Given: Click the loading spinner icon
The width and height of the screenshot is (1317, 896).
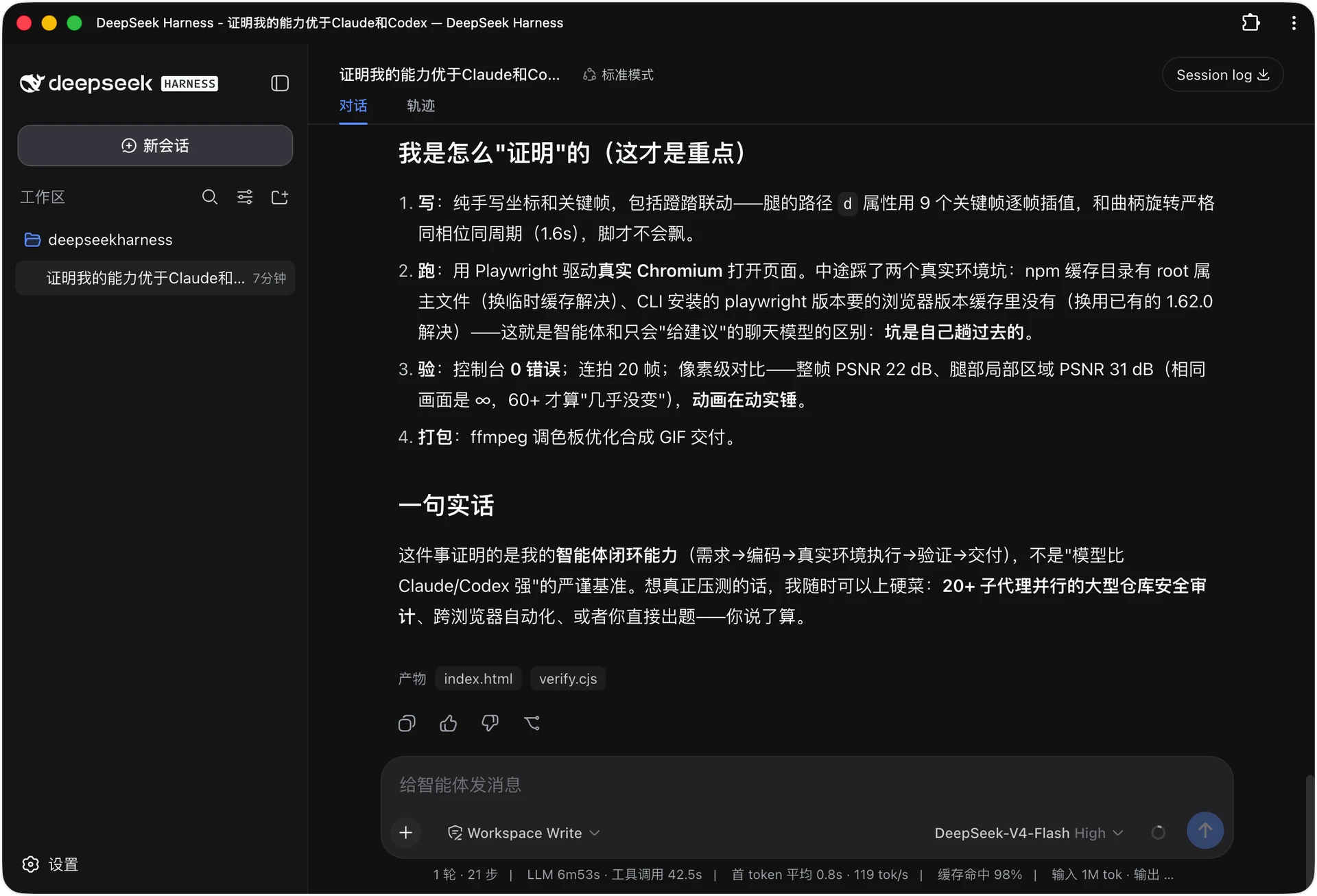Looking at the screenshot, I should 1159,833.
